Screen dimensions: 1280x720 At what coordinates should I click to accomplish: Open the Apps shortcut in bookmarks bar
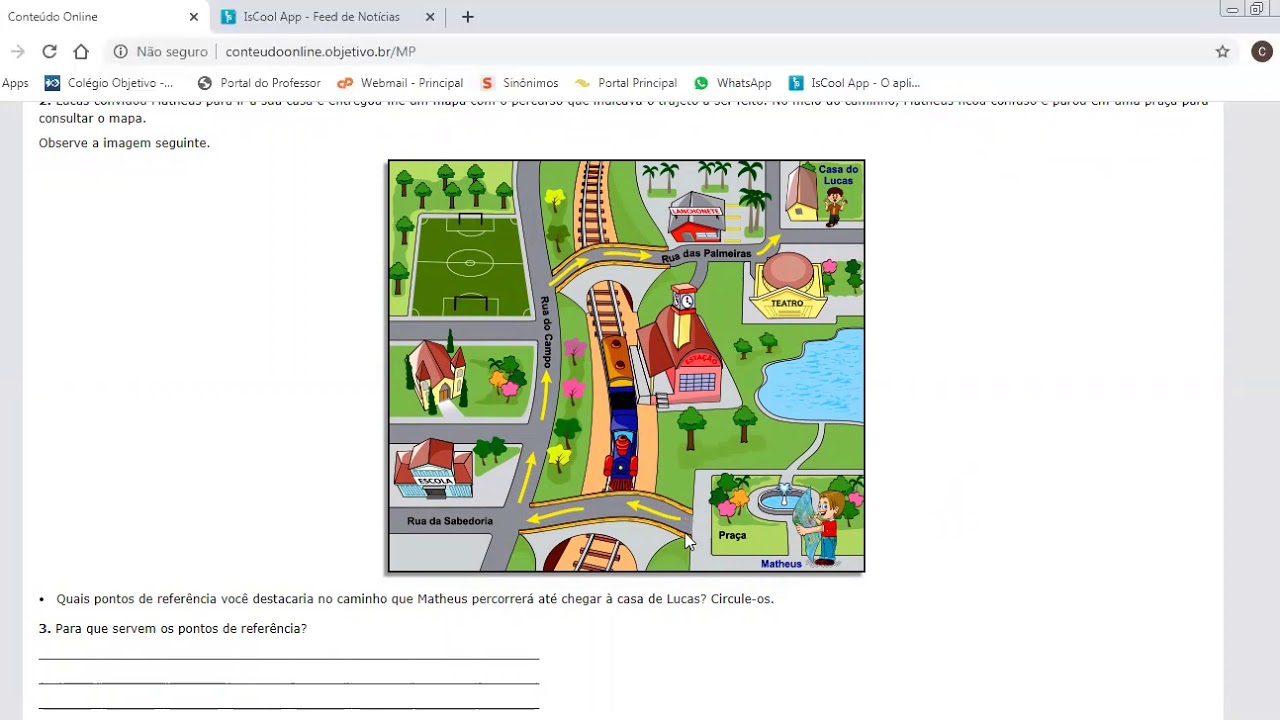(x=15, y=83)
